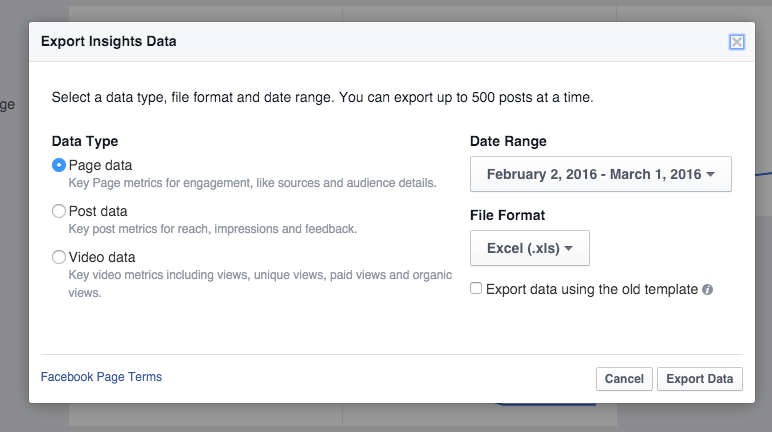Screen dimensions: 772x432
Task: Enable the old template export checkbox
Action: (476, 288)
